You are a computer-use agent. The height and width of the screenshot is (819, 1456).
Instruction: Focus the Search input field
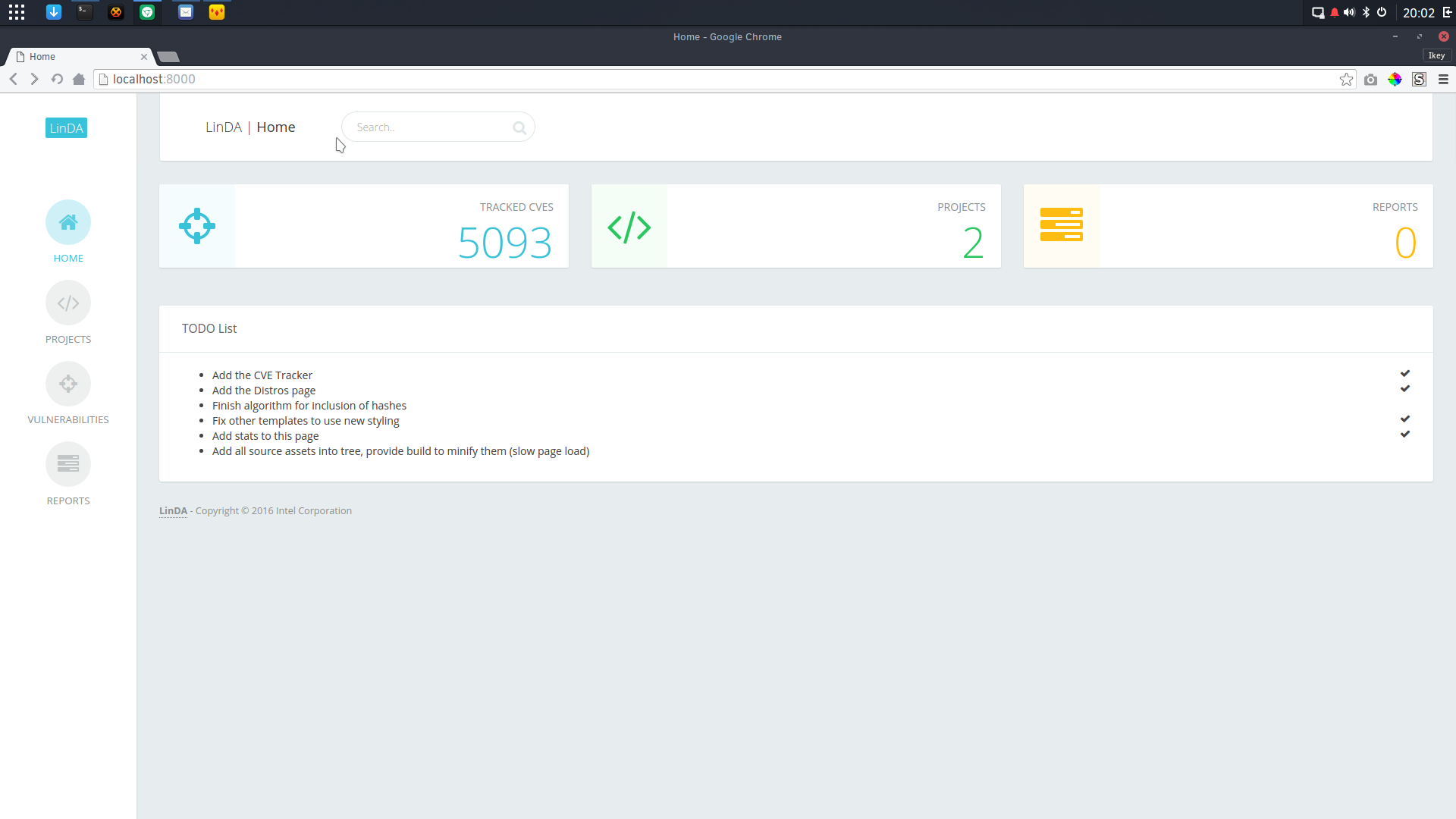(x=438, y=127)
